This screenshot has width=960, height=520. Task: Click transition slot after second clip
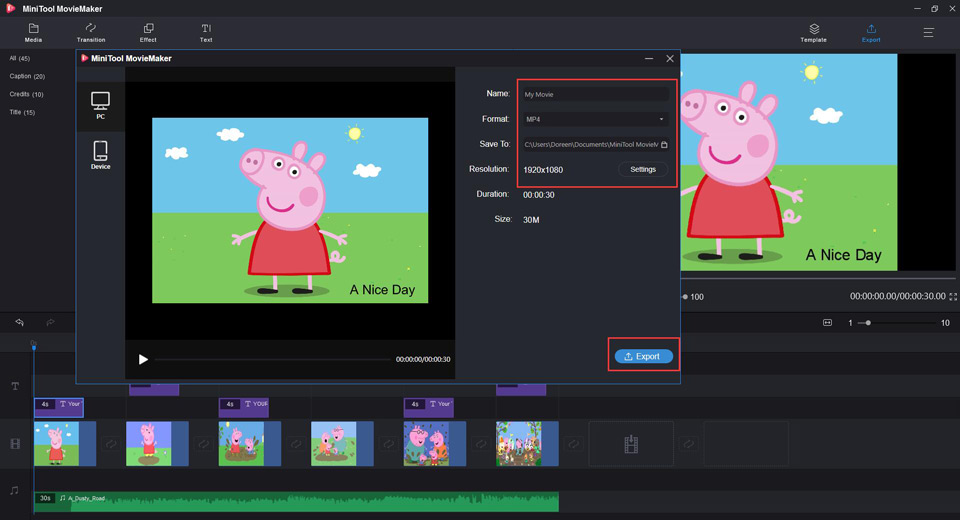203,443
